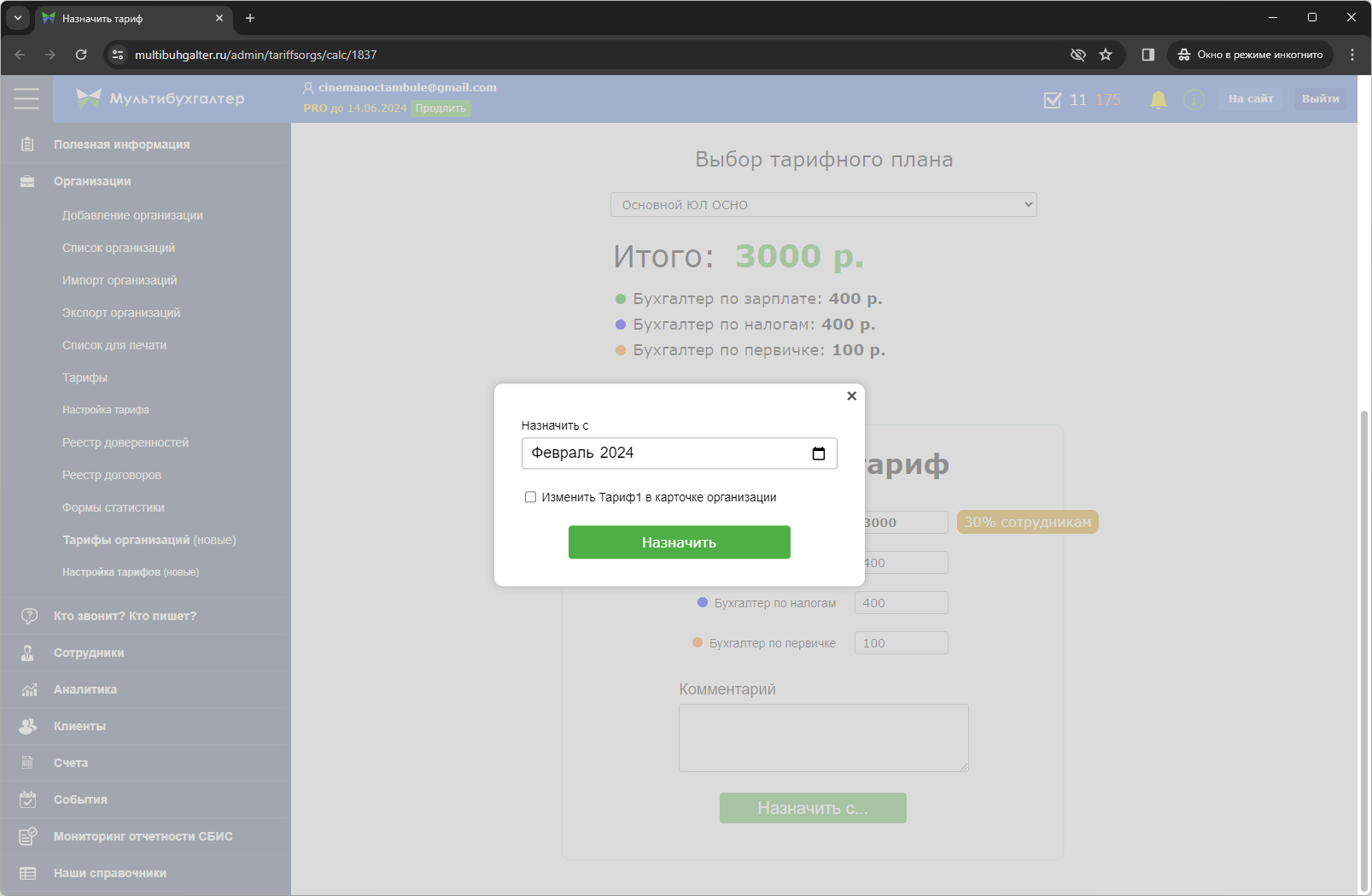1372x896 pixels.
Task: Click the Выйти button
Action: coord(1320,99)
